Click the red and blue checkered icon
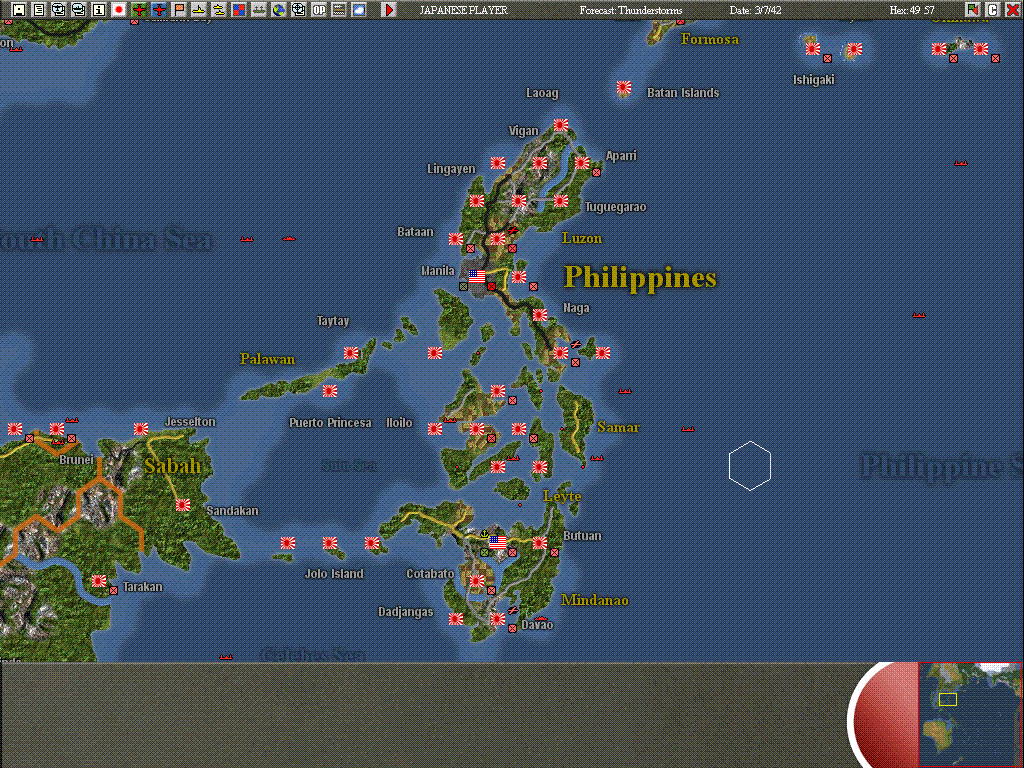 click(239, 10)
